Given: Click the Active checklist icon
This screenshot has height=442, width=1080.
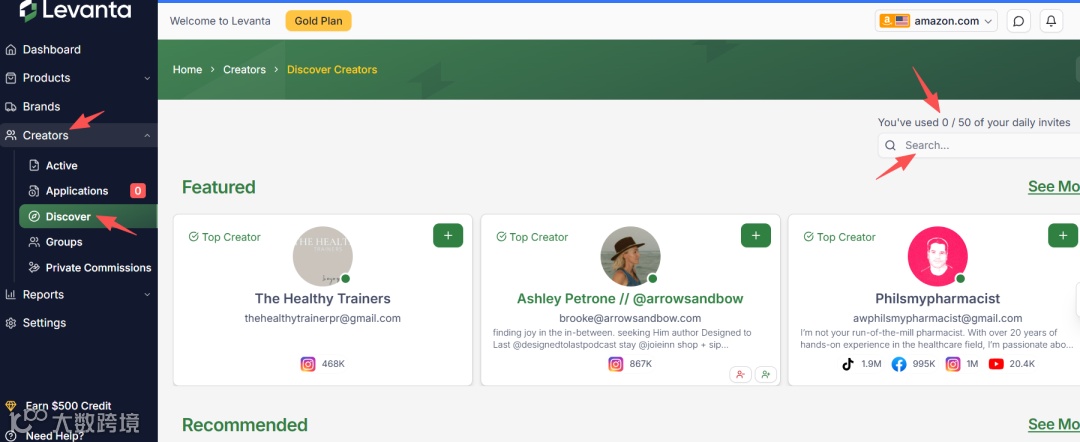Looking at the screenshot, I should (34, 165).
